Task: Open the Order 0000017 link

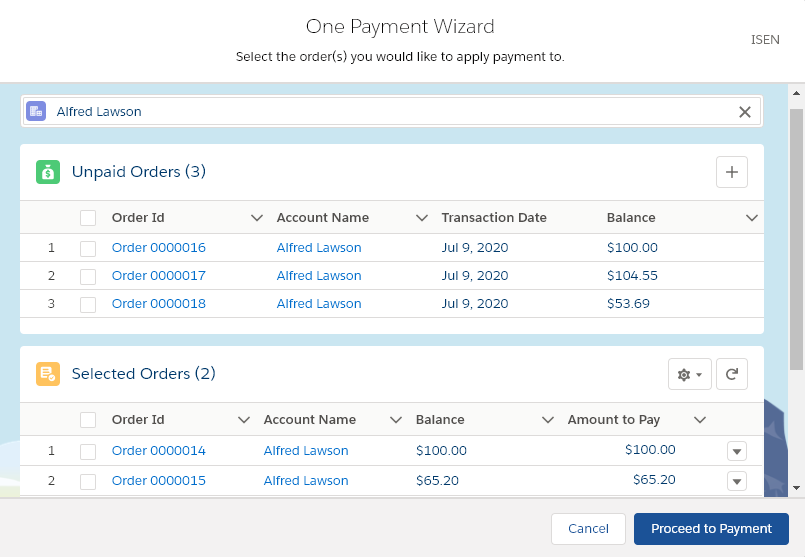Action: pyautogui.click(x=159, y=276)
